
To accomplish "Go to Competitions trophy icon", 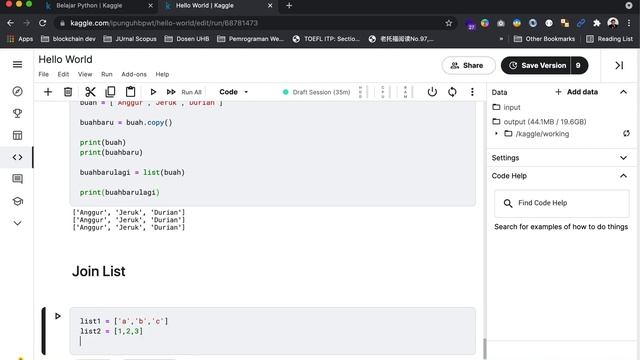I will coord(17,113).
